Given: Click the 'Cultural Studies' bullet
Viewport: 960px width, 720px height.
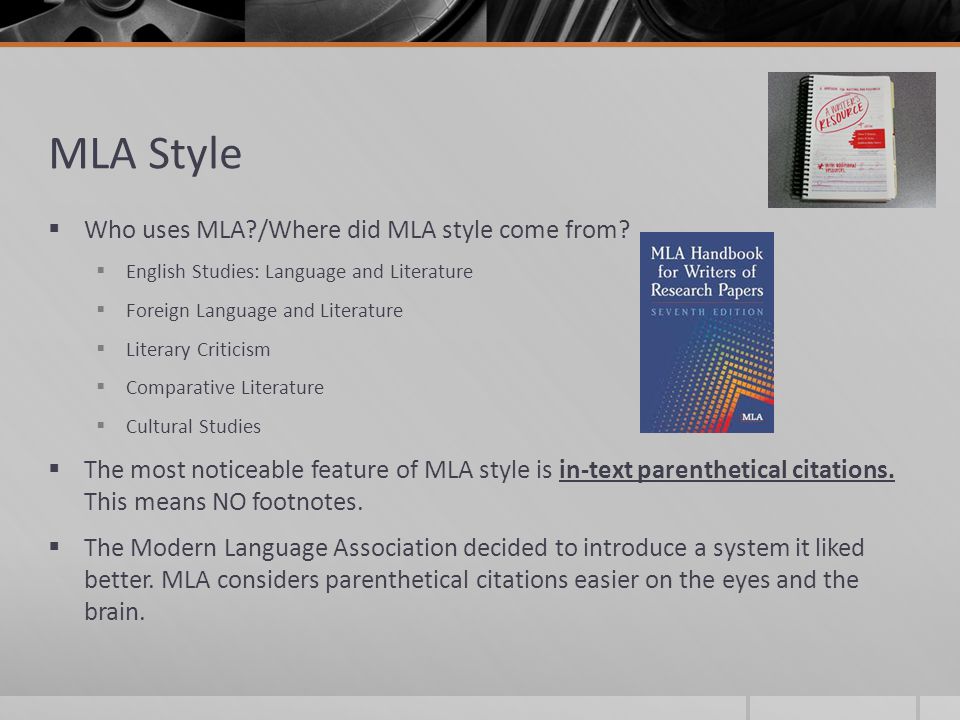Looking at the screenshot, I should (193, 426).
